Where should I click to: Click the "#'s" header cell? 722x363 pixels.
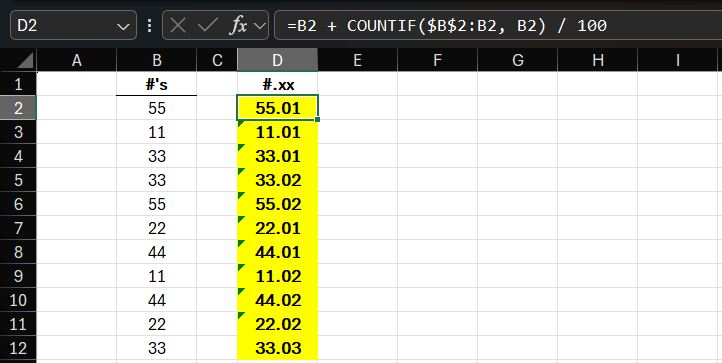[x=157, y=84]
